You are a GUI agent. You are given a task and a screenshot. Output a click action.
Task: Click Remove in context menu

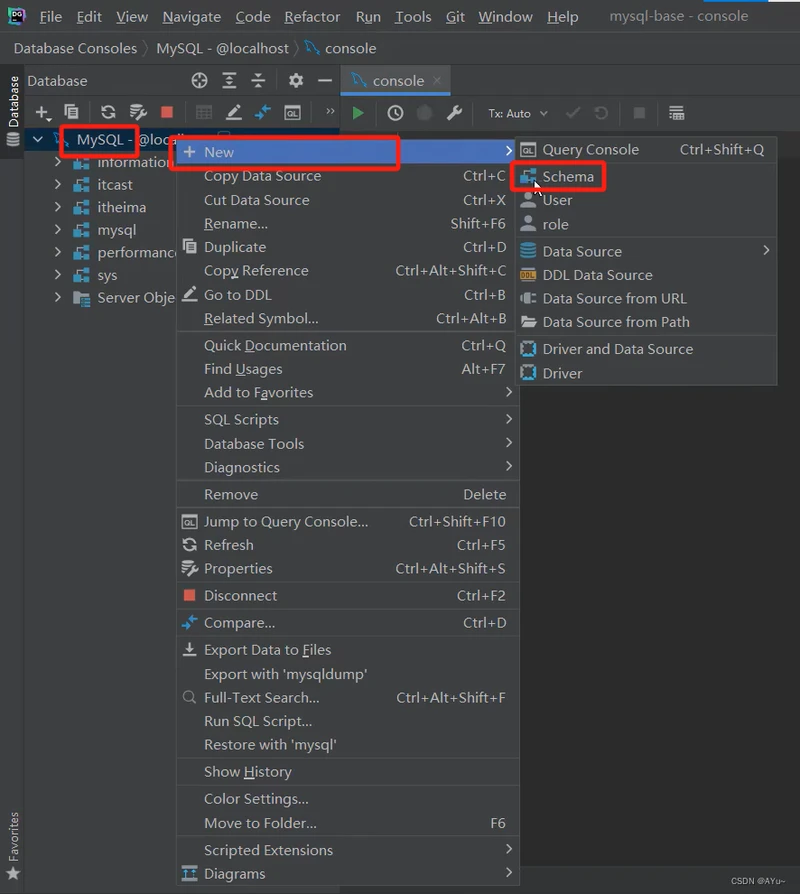point(348,494)
